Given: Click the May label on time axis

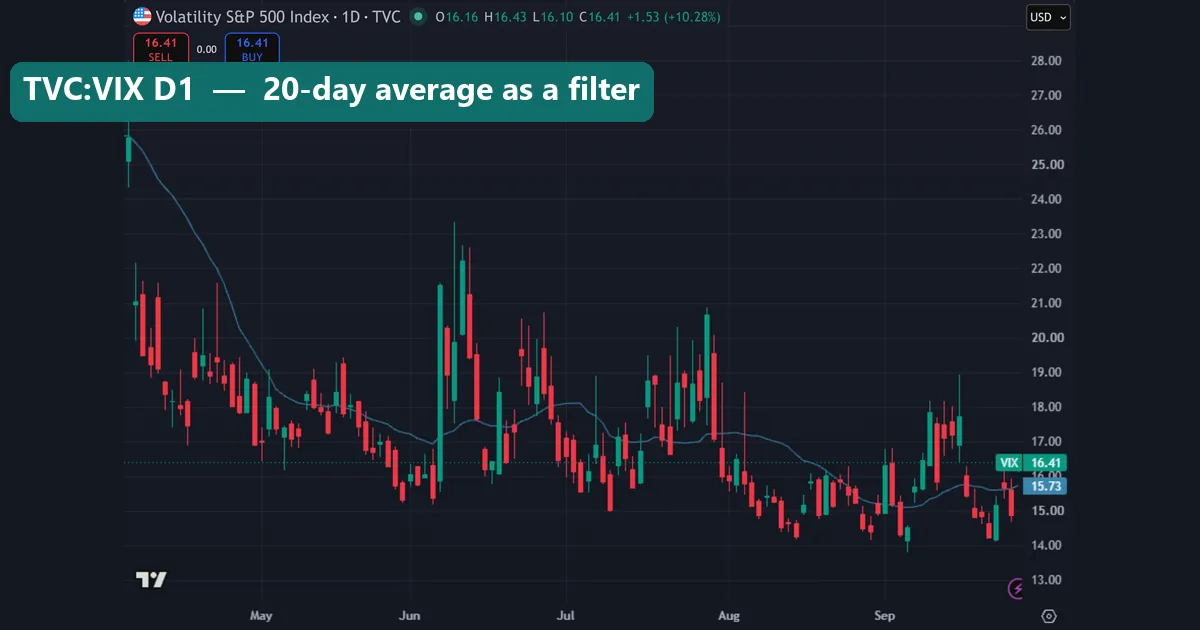Looking at the screenshot, I should coord(261,615).
